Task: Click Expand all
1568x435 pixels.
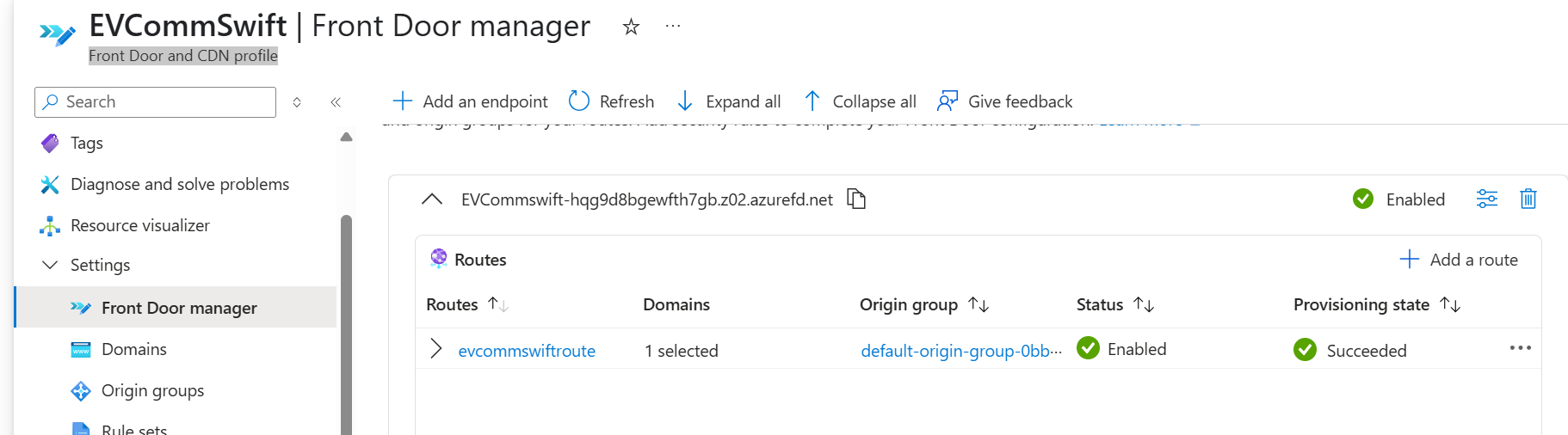Action: [729, 101]
